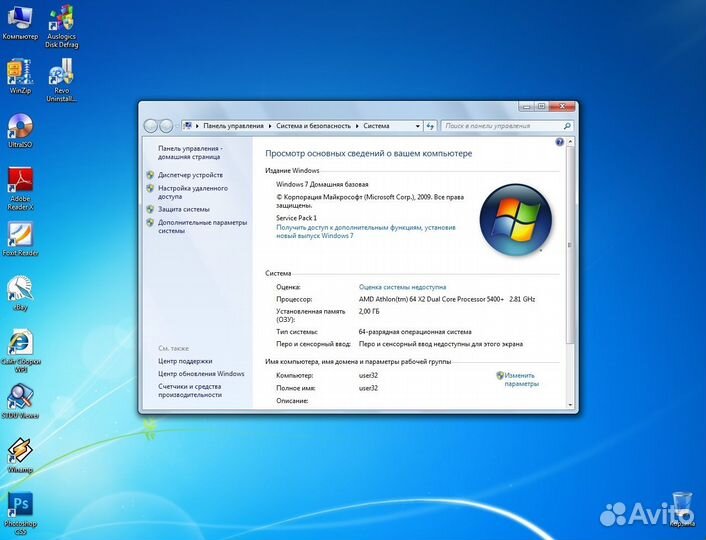Image resolution: width=706 pixels, height=540 pixels.
Task: Select the Панель управления breadcrumb
Action: [233, 126]
